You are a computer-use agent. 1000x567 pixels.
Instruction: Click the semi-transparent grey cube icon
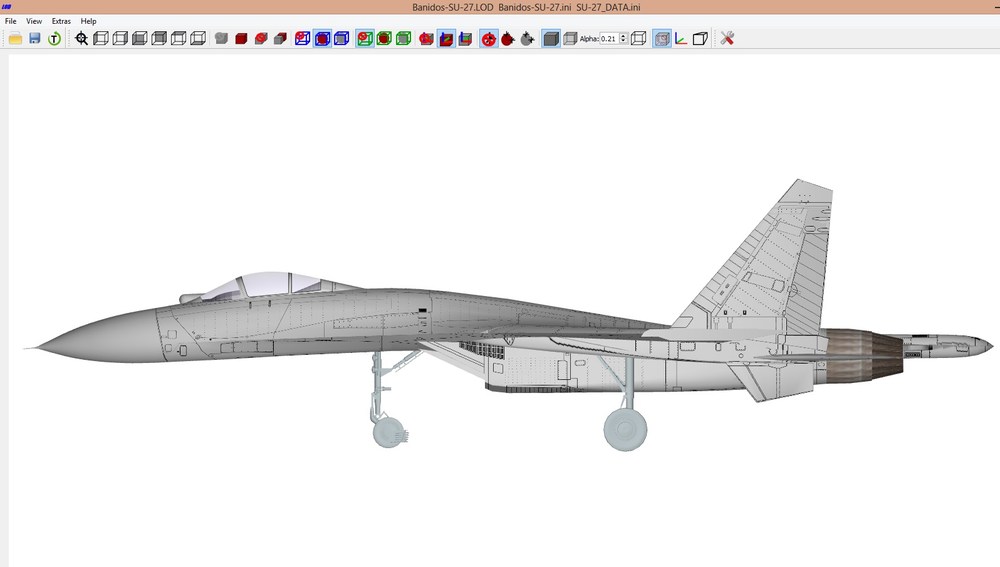(570, 38)
